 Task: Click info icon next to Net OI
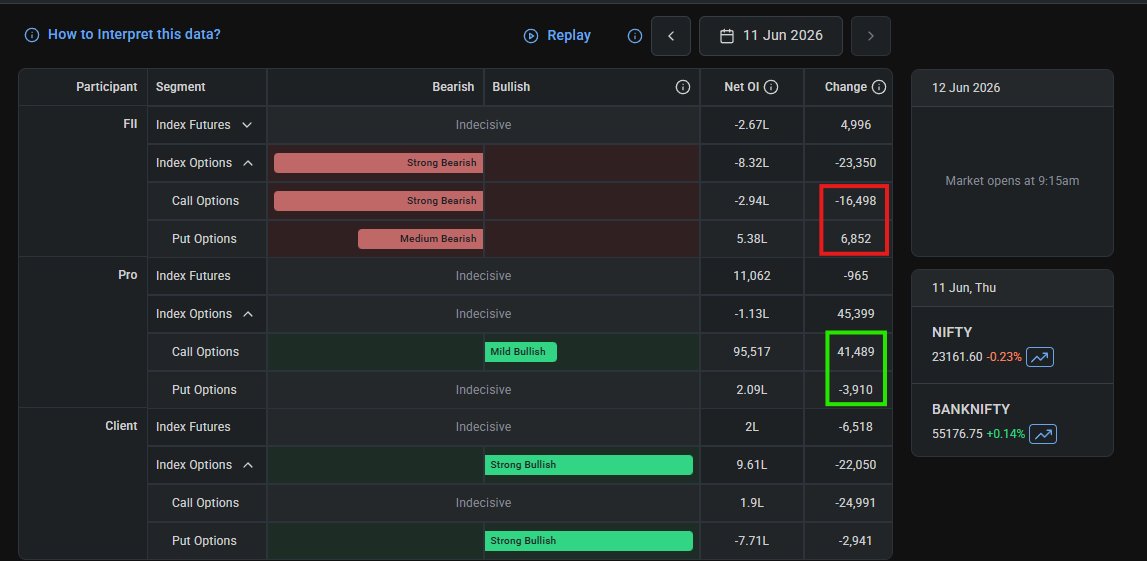click(771, 87)
